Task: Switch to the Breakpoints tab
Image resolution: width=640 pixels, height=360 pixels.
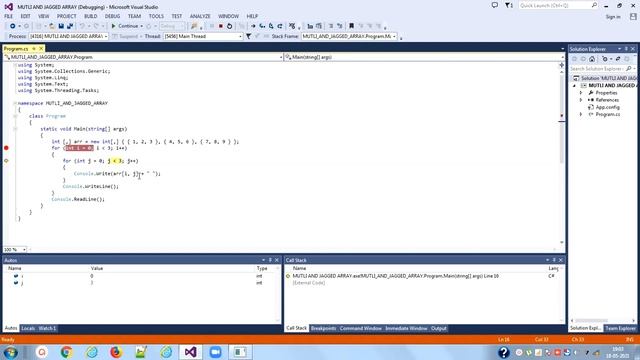Action: [323, 328]
